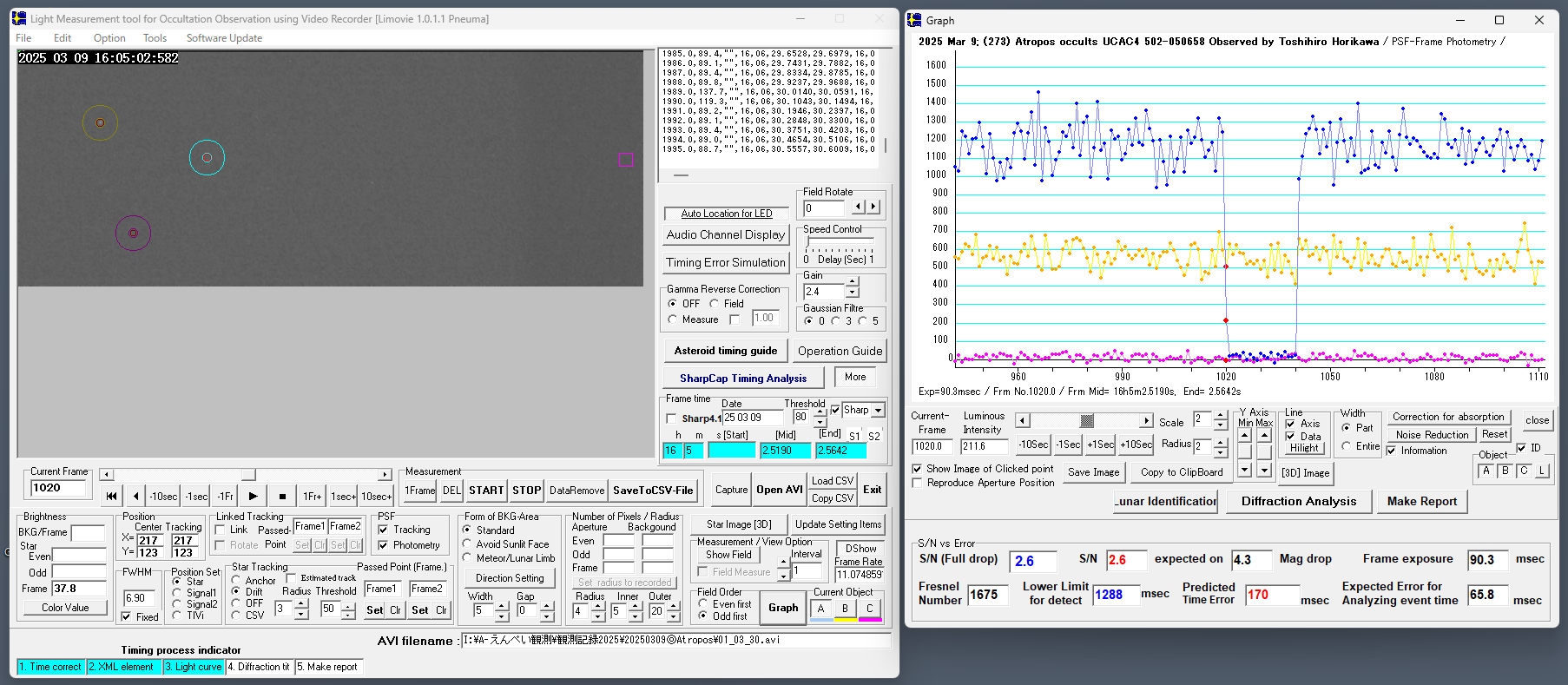Click Y Axis Min down arrow
The width and height of the screenshot is (1568, 685).
pos(1245,470)
